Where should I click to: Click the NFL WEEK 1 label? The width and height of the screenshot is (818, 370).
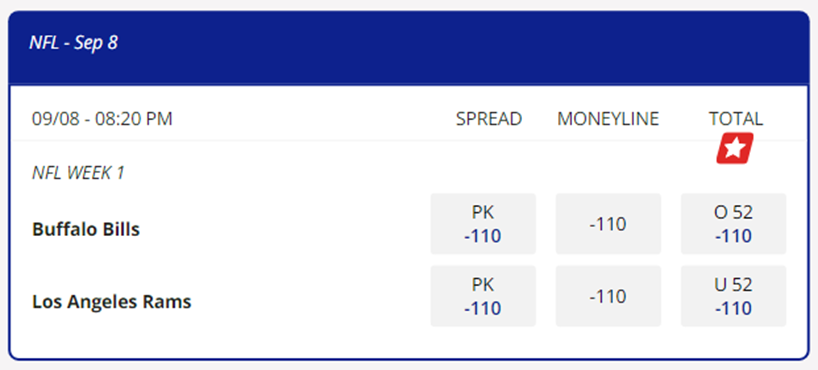(78, 173)
